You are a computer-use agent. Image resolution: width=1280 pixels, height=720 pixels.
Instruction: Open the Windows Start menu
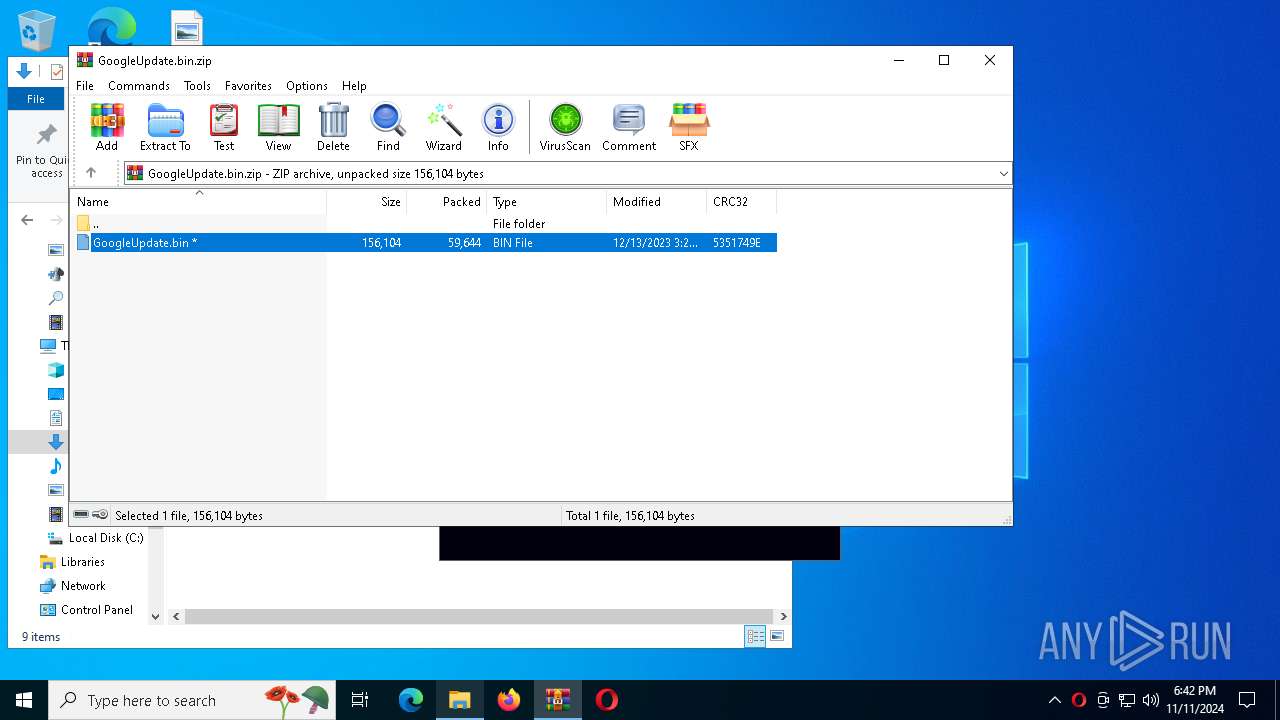click(24, 700)
